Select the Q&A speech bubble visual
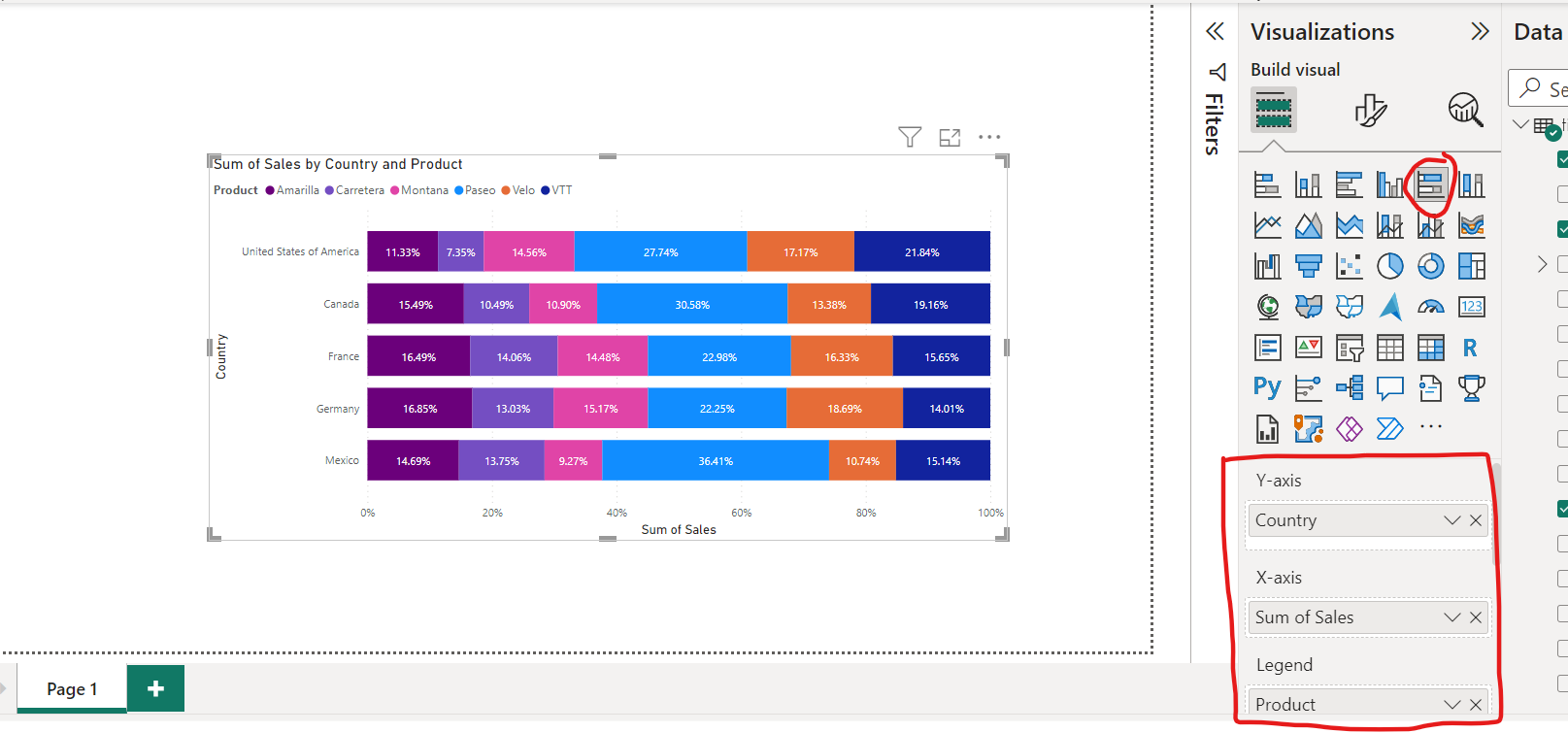The height and width of the screenshot is (733, 1568). [1389, 388]
